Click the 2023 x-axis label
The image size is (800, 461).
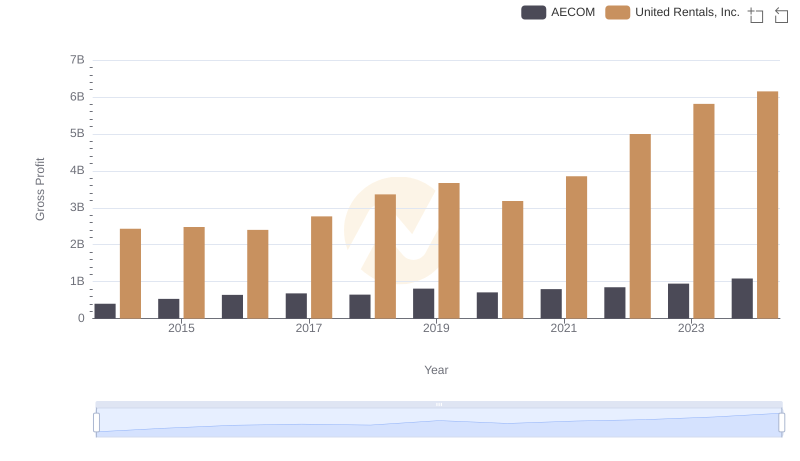691,328
